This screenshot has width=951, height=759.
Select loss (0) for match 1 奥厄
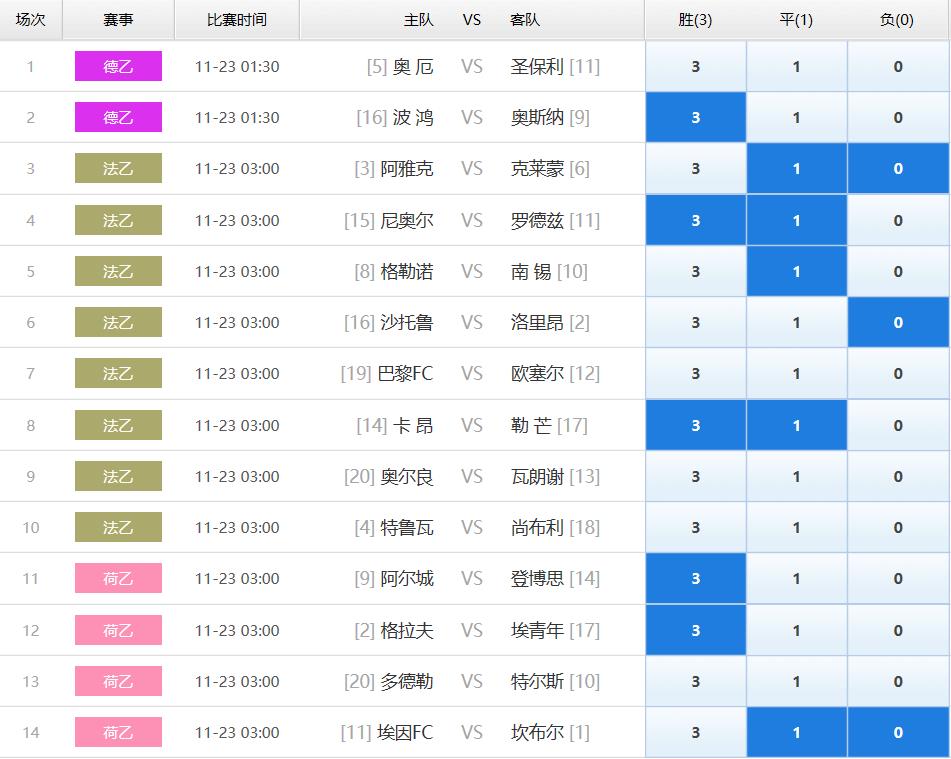tap(898, 66)
